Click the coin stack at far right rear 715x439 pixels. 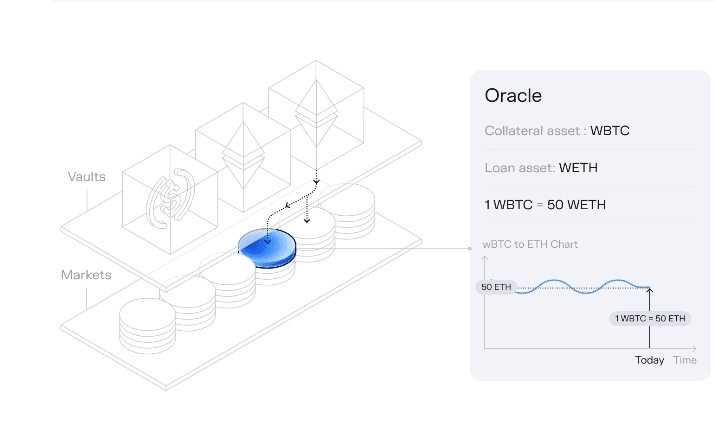click(x=350, y=210)
